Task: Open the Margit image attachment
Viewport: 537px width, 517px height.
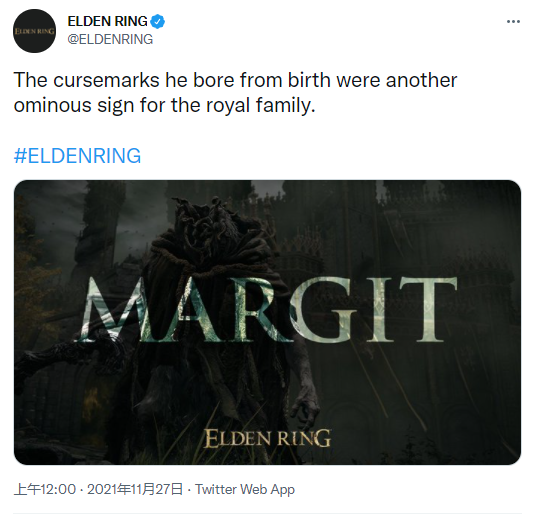Action: (x=267, y=322)
